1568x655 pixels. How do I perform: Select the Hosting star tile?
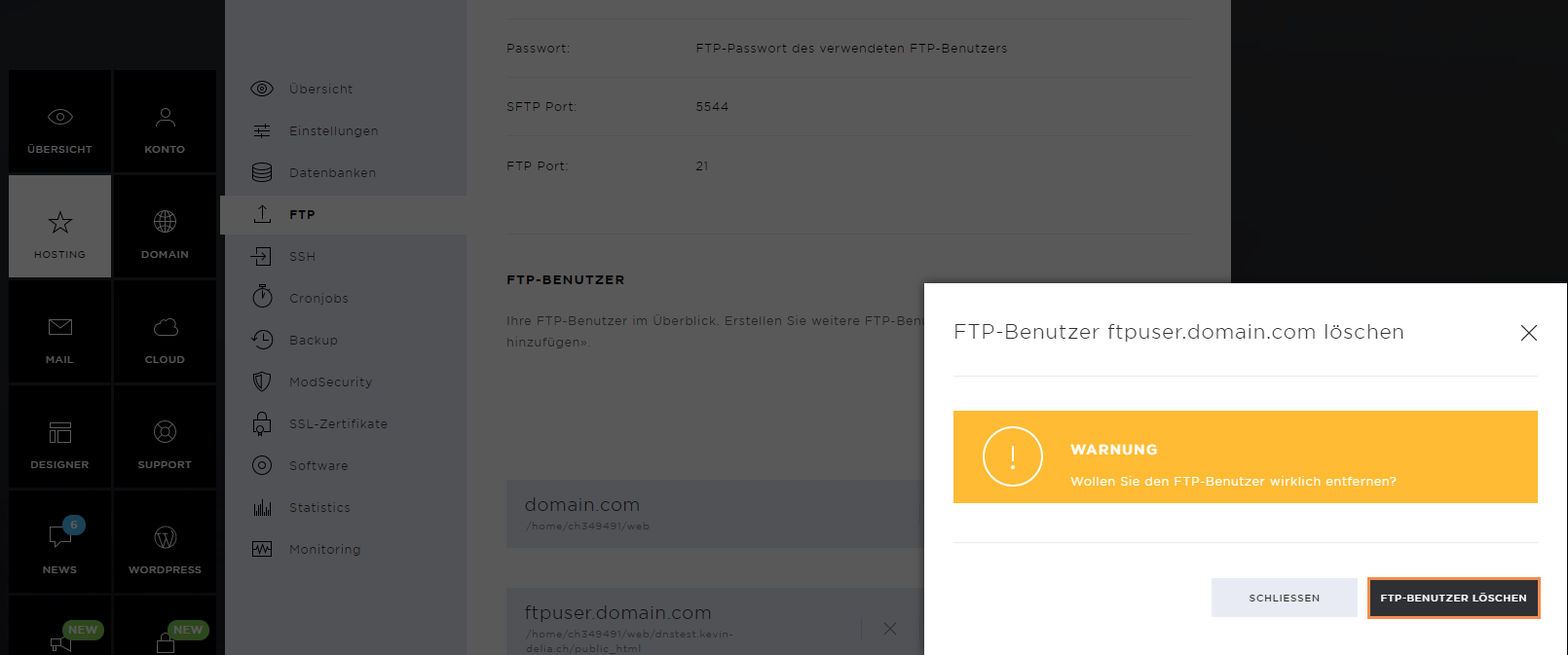(59, 227)
